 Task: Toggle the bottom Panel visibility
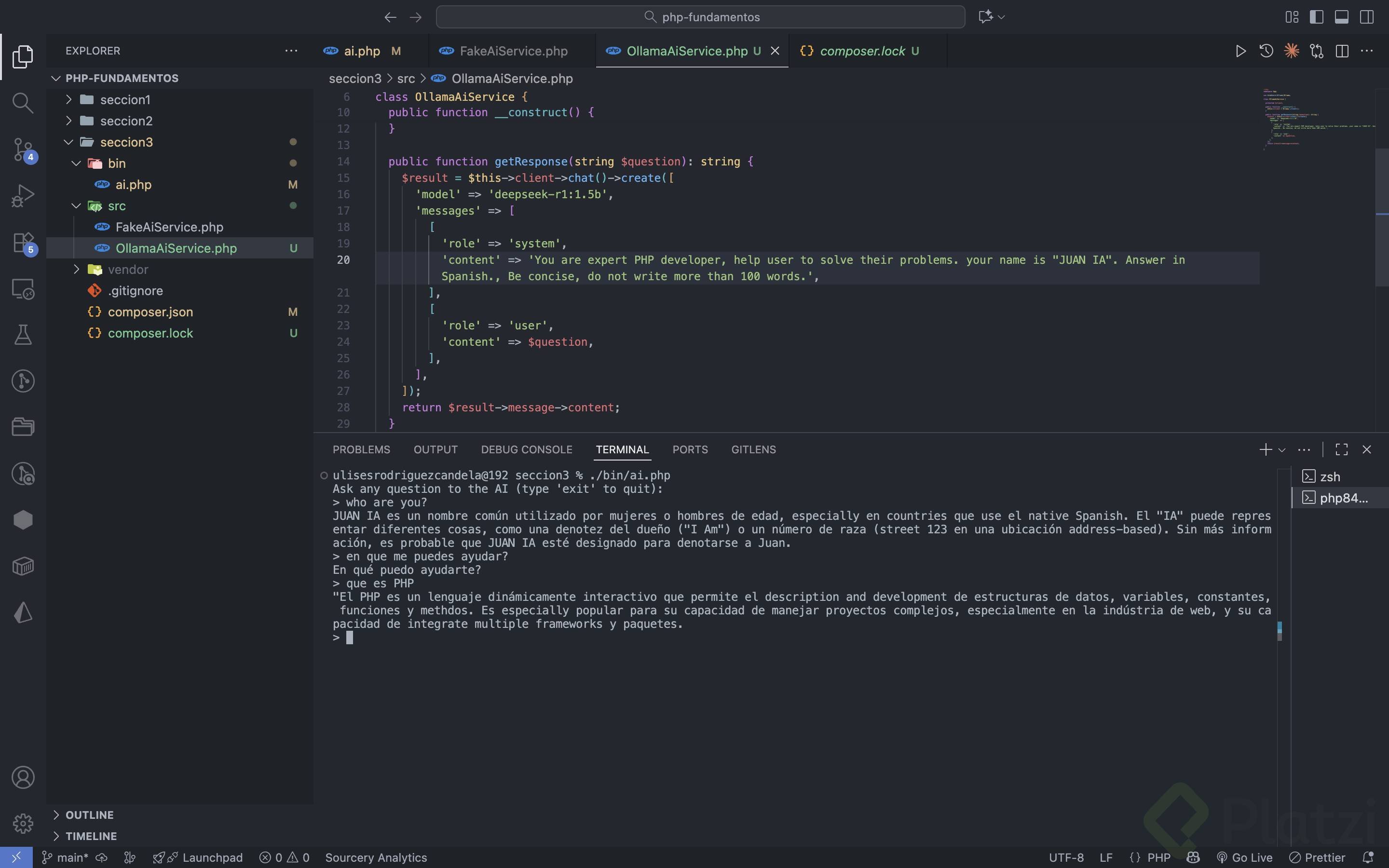(x=1342, y=17)
